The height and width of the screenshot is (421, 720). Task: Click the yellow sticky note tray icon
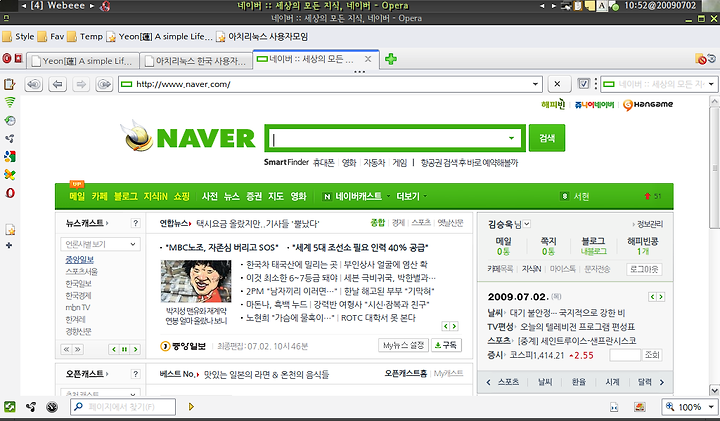click(x=590, y=6)
